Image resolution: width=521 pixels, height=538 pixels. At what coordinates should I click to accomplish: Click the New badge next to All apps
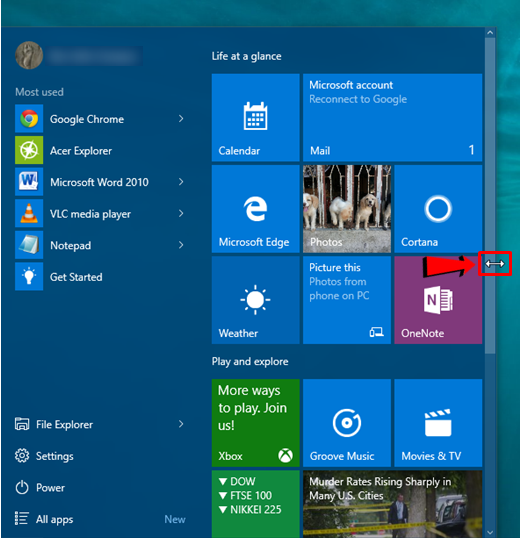pos(175,519)
